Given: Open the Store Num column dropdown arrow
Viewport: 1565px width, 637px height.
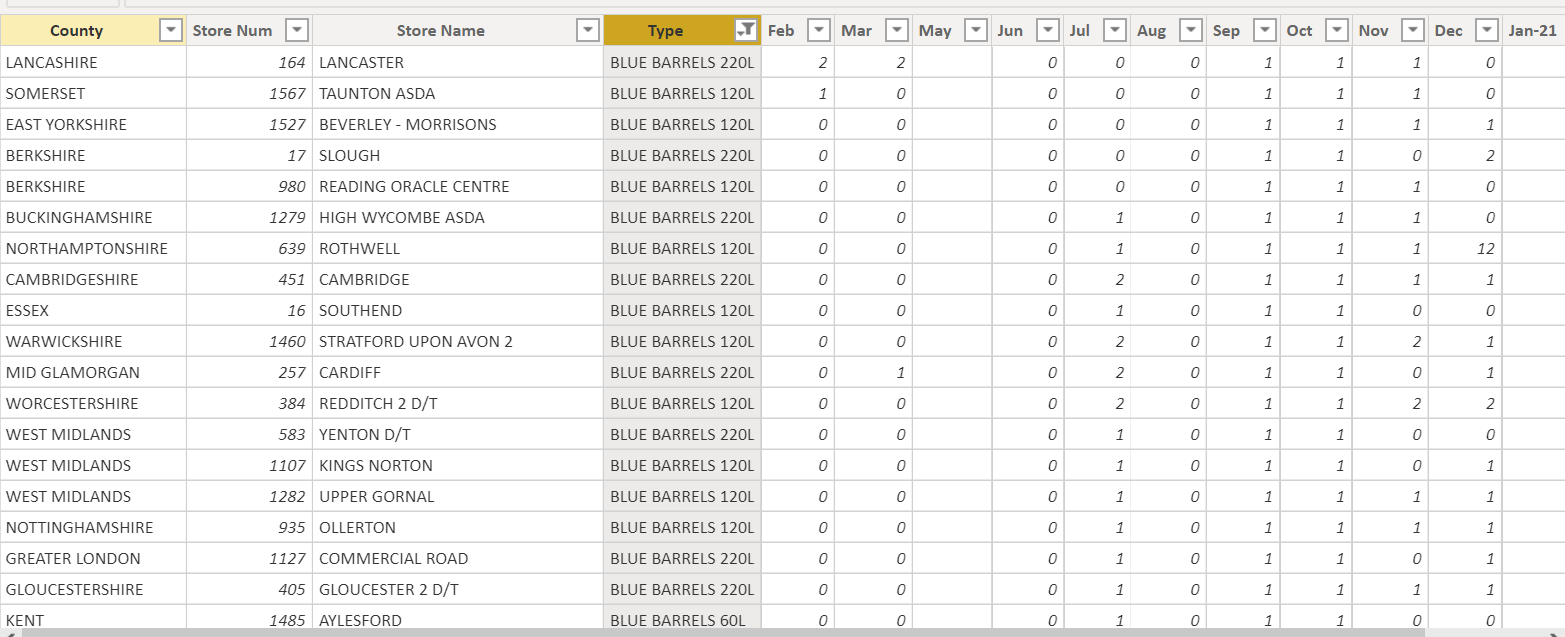Looking at the screenshot, I should click(x=296, y=31).
